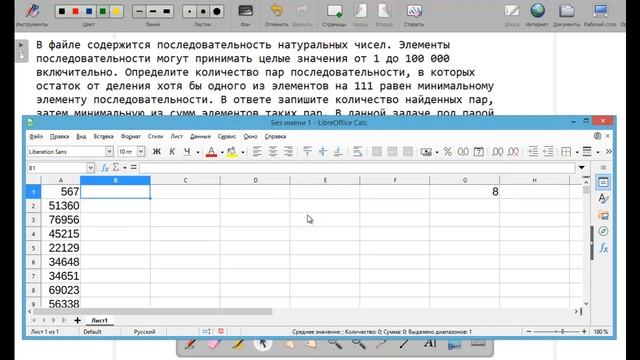Open the Инструменты pen tools icon
Screen dimensions: 640x360
tap(32, 11)
